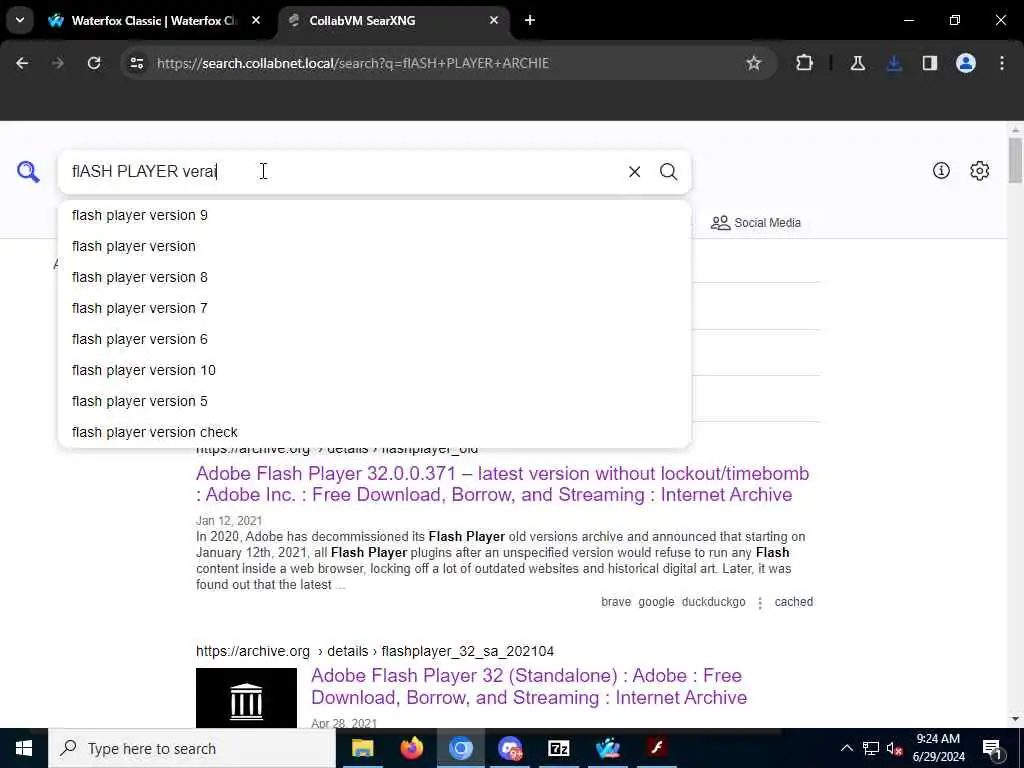Screen dimensions: 1024x768
Task: Open the browser three-dot menu
Action: pyautogui.click(x=1002, y=63)
